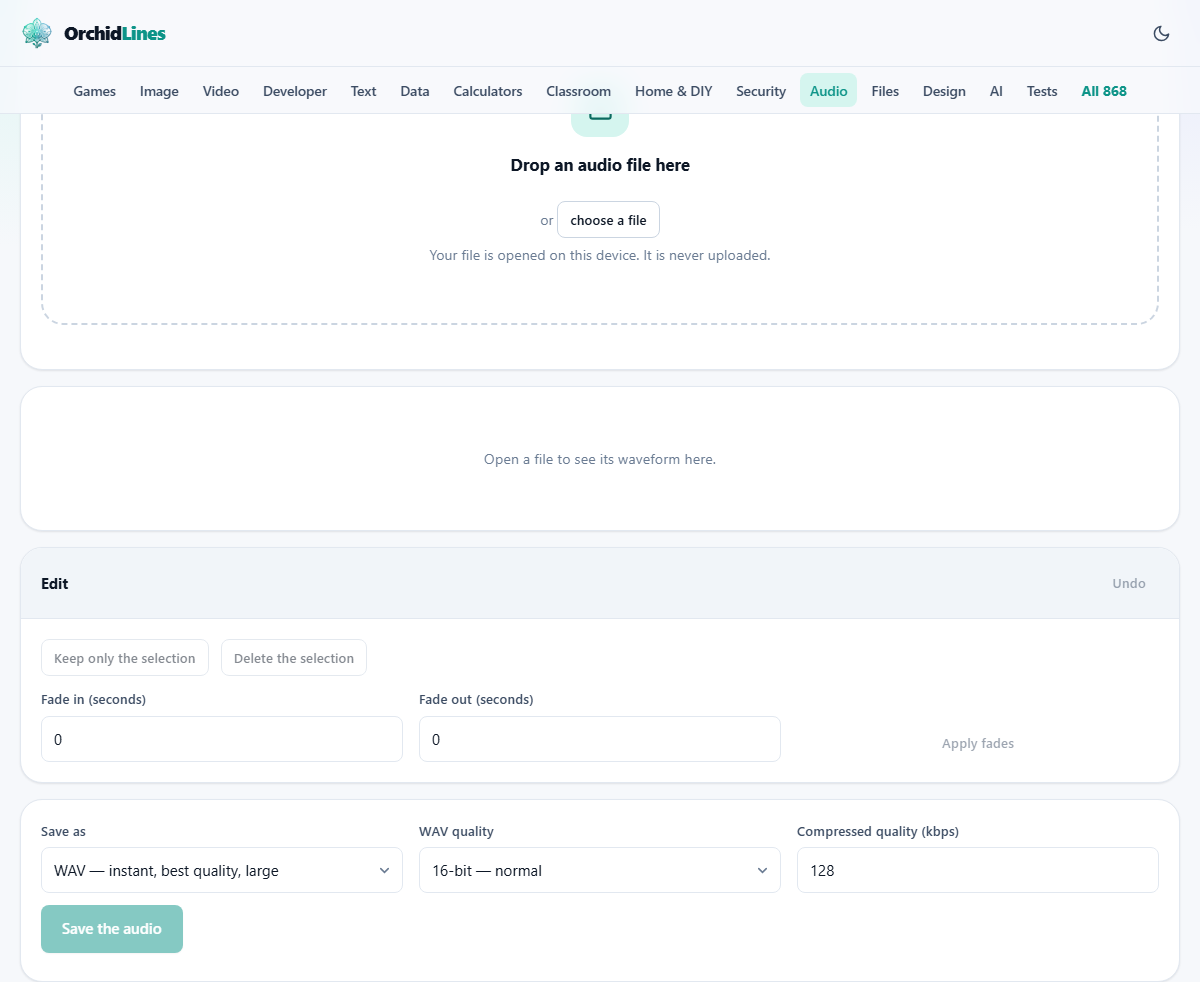Open the Tests category tab
Image resolution: width=1200 pixels, height=982 pixels.
(1042, 91)
